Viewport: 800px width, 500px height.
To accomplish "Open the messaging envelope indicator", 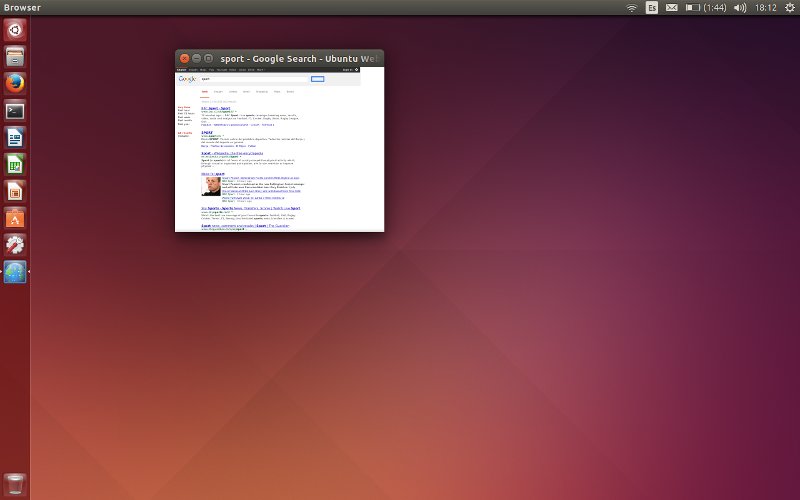I will pos(672,7).
